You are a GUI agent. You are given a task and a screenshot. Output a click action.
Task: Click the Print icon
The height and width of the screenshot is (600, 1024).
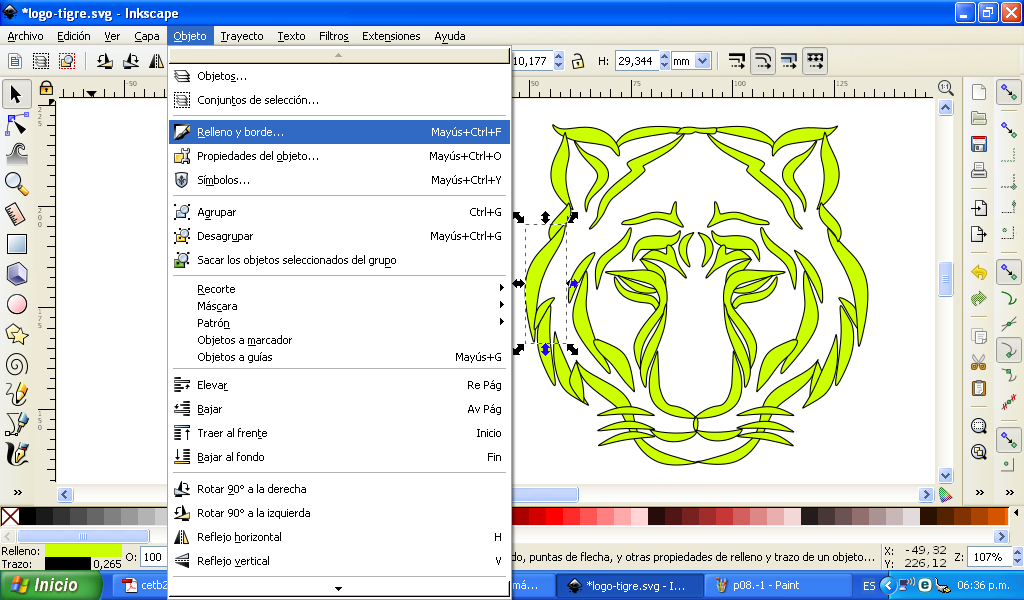pyautogui.click(x=978, y=170)
